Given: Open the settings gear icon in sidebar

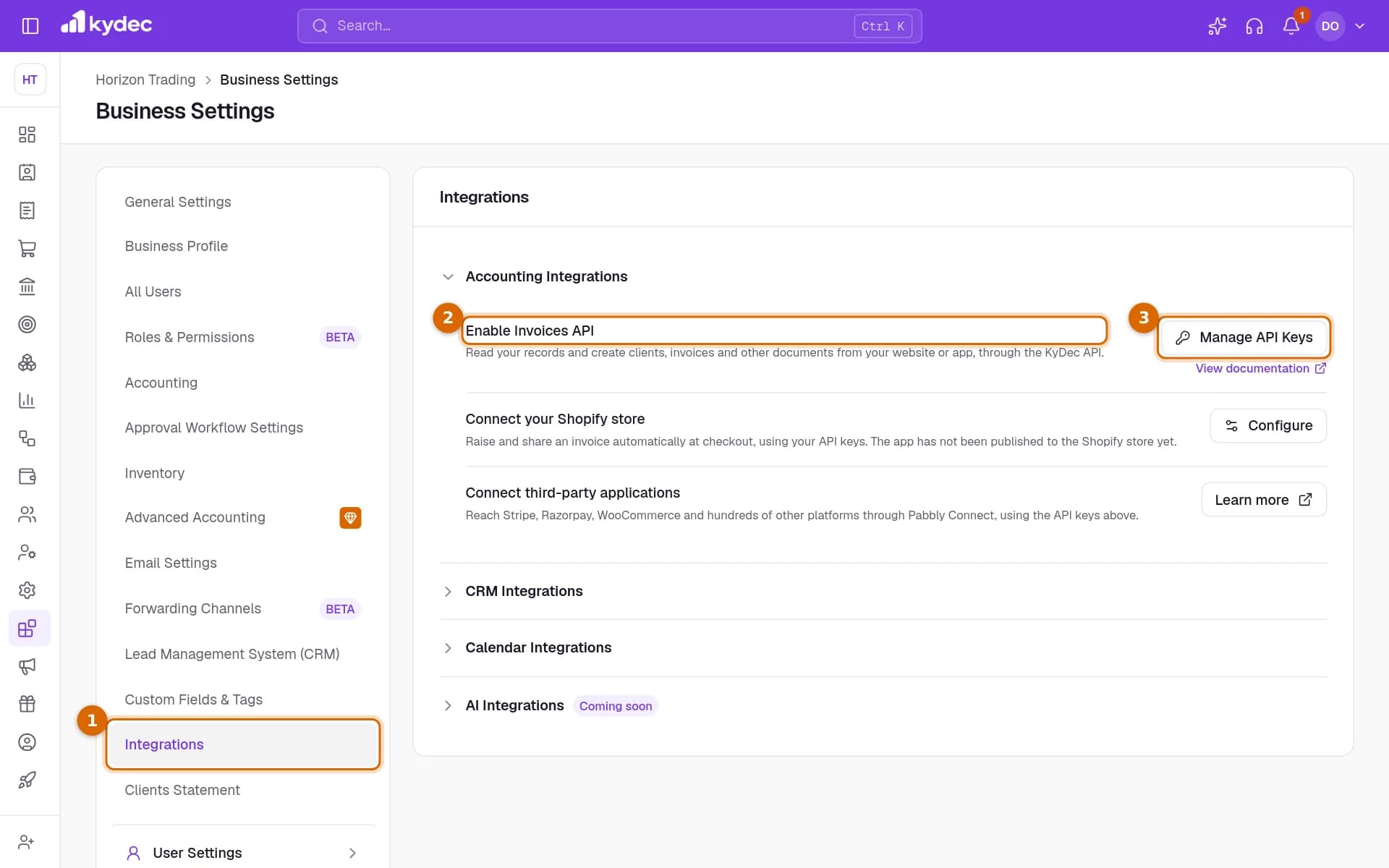Looking at the screenshot, I should tap(27, 590).
